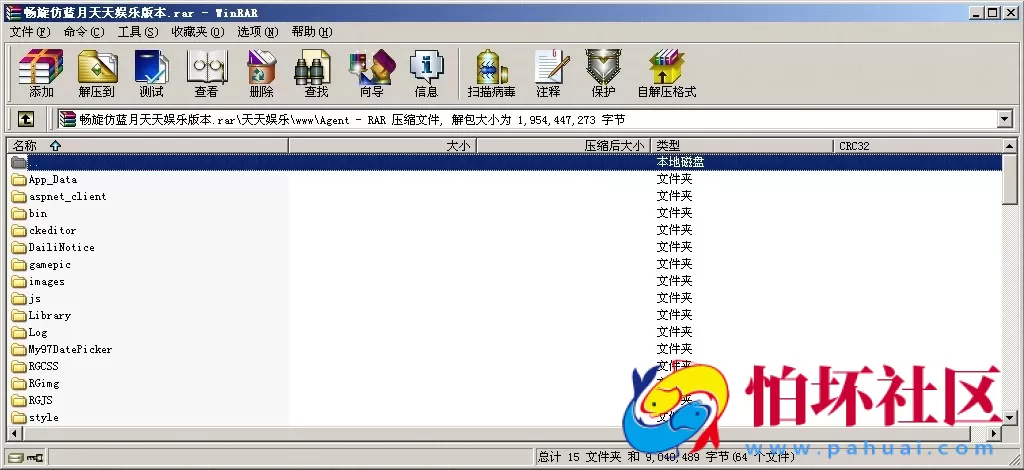The width and height of the screenshot is (1024, 470).
Task: Click the gamepic folder icon
Action: tap(19, 264)
